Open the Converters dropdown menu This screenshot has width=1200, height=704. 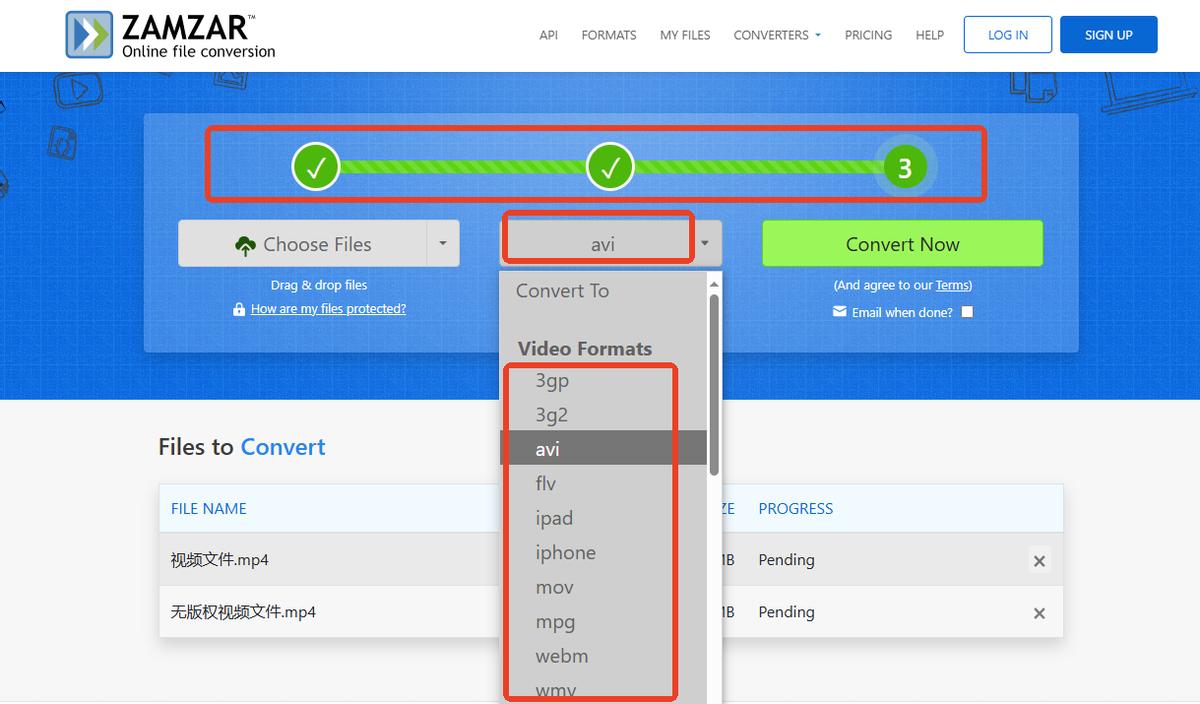pos(777,35)
